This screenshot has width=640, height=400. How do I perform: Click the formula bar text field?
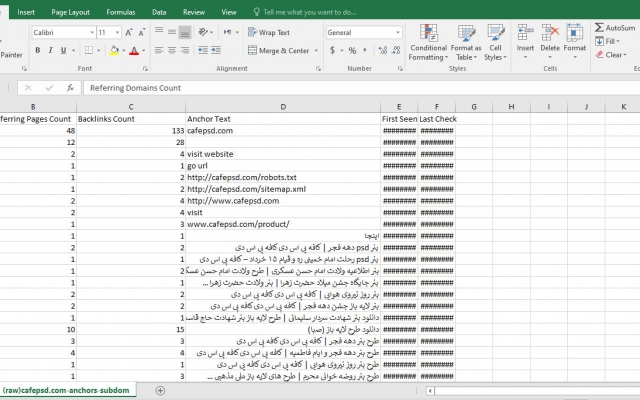click(361, 88)
